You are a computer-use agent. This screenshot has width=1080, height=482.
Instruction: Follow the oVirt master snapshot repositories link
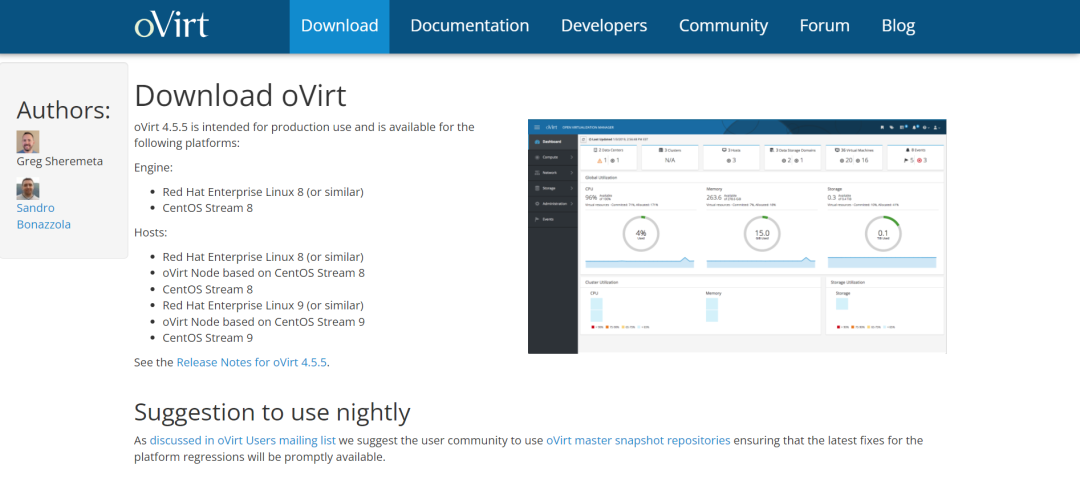point(638,440)
